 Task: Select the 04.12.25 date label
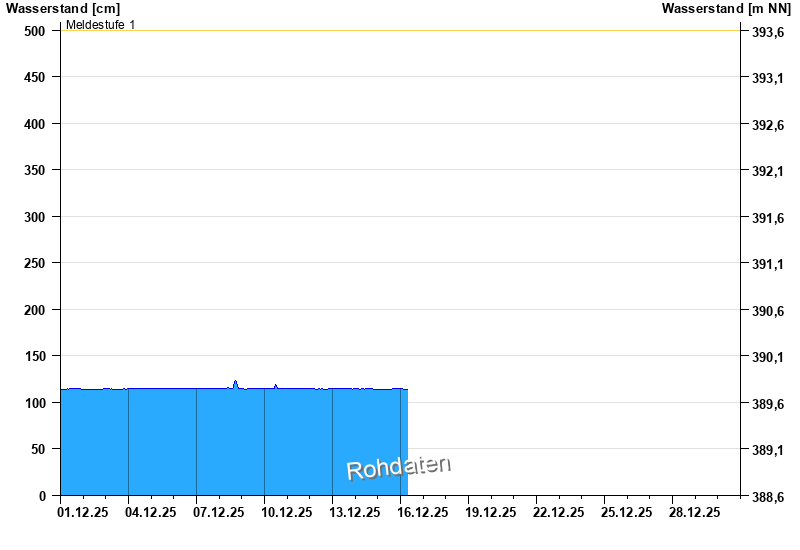pyautogui.click(x=151, y=512)
